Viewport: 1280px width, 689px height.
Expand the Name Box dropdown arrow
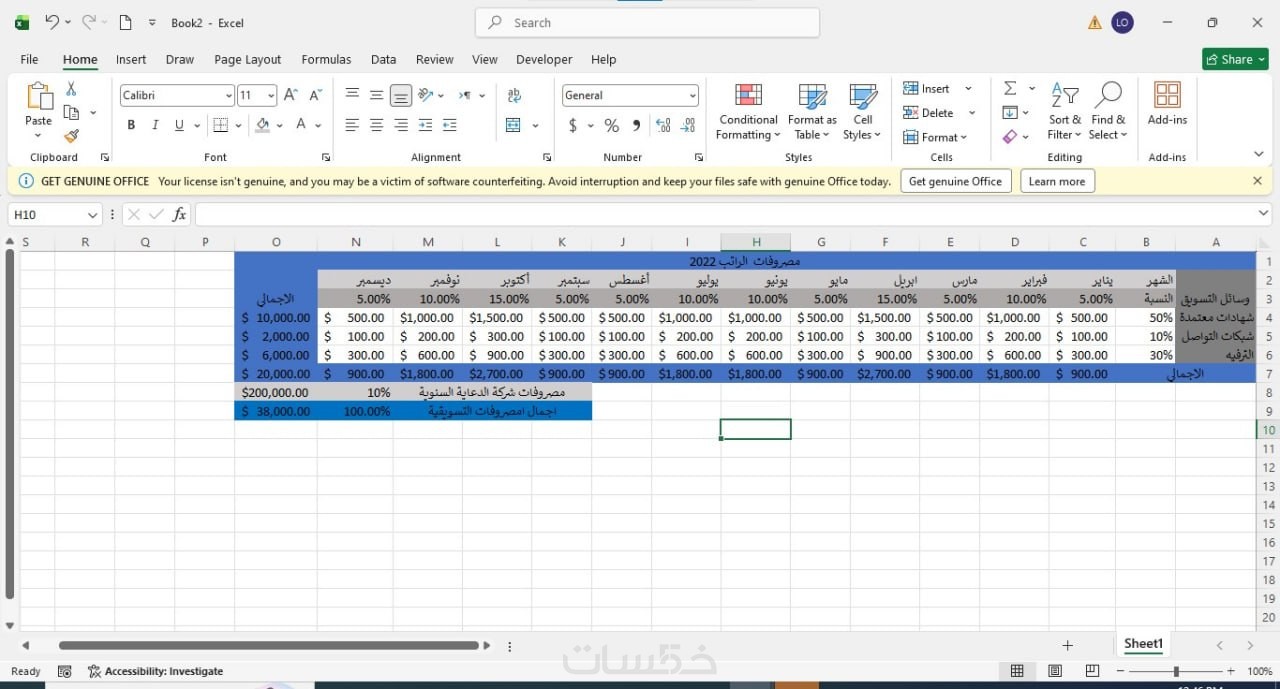click(92, 215)
